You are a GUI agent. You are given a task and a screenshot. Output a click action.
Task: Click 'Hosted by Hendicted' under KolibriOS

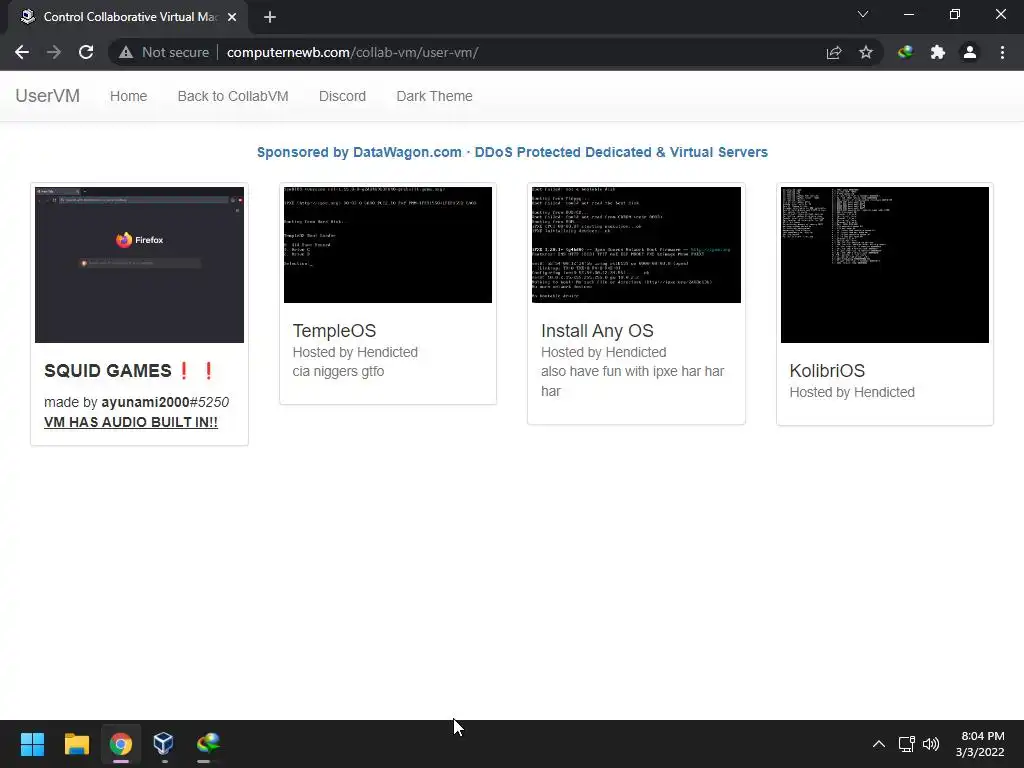(x=852, y=392)
